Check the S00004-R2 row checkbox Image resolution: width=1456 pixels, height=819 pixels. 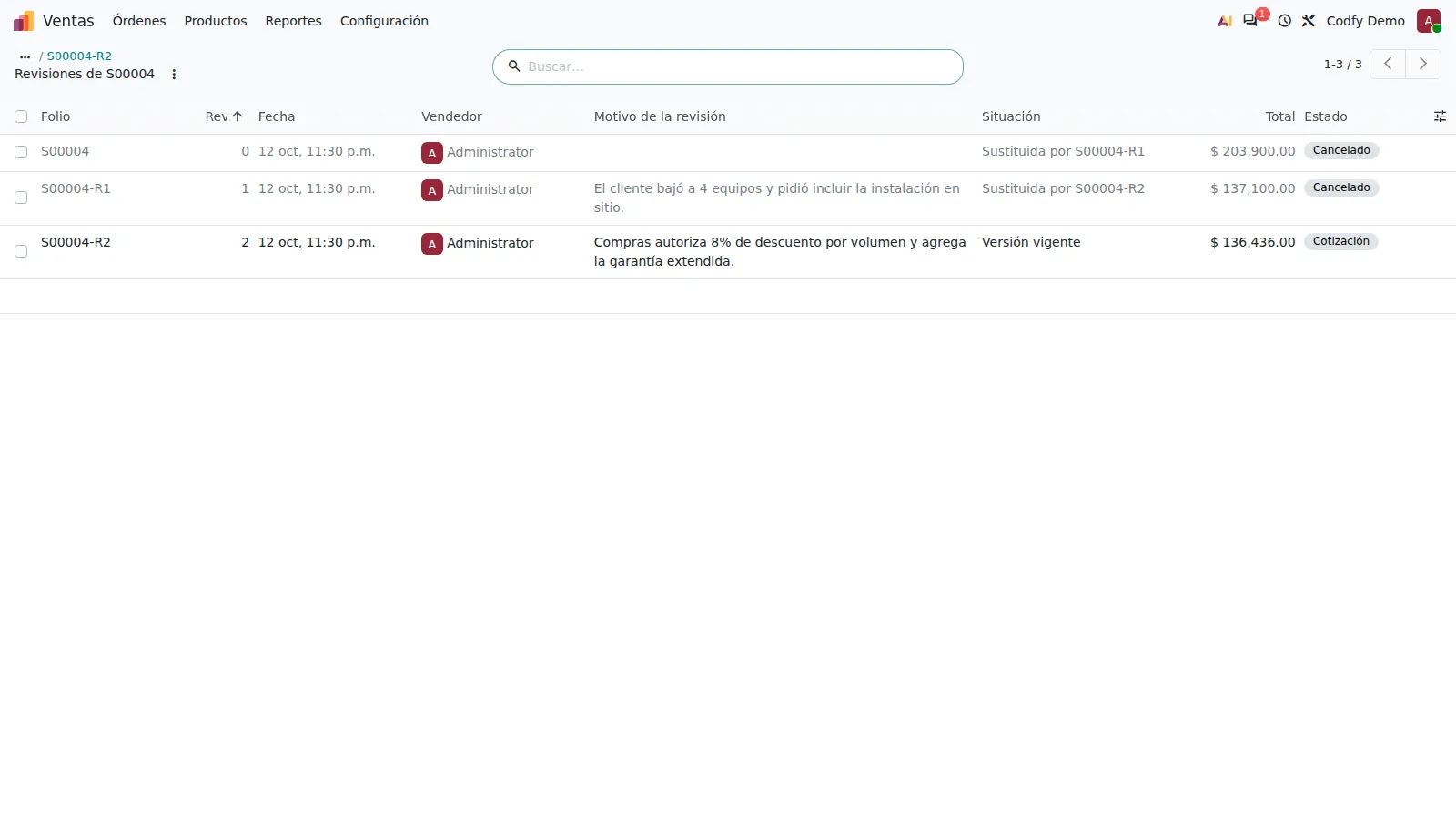coord(21,251)
